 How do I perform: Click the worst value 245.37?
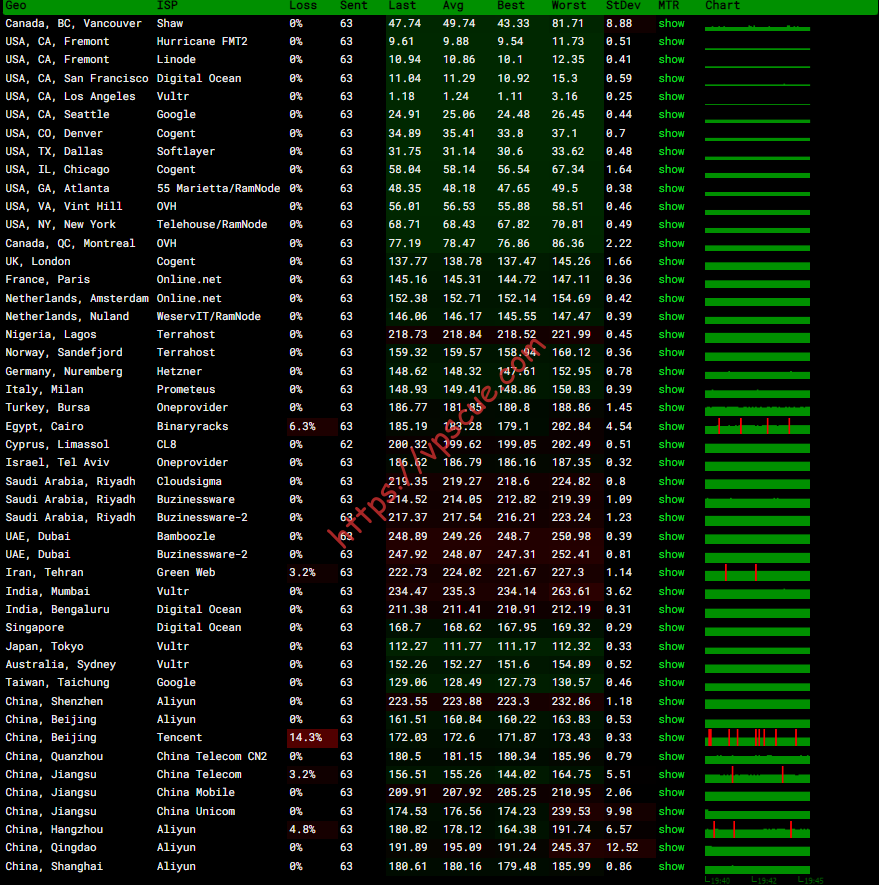pos(571,848)
